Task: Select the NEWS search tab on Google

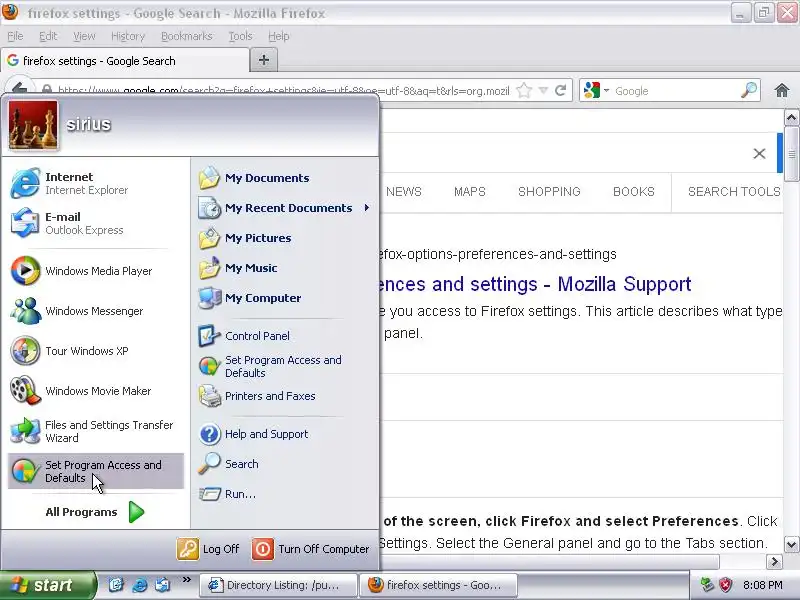Action: 404,192
